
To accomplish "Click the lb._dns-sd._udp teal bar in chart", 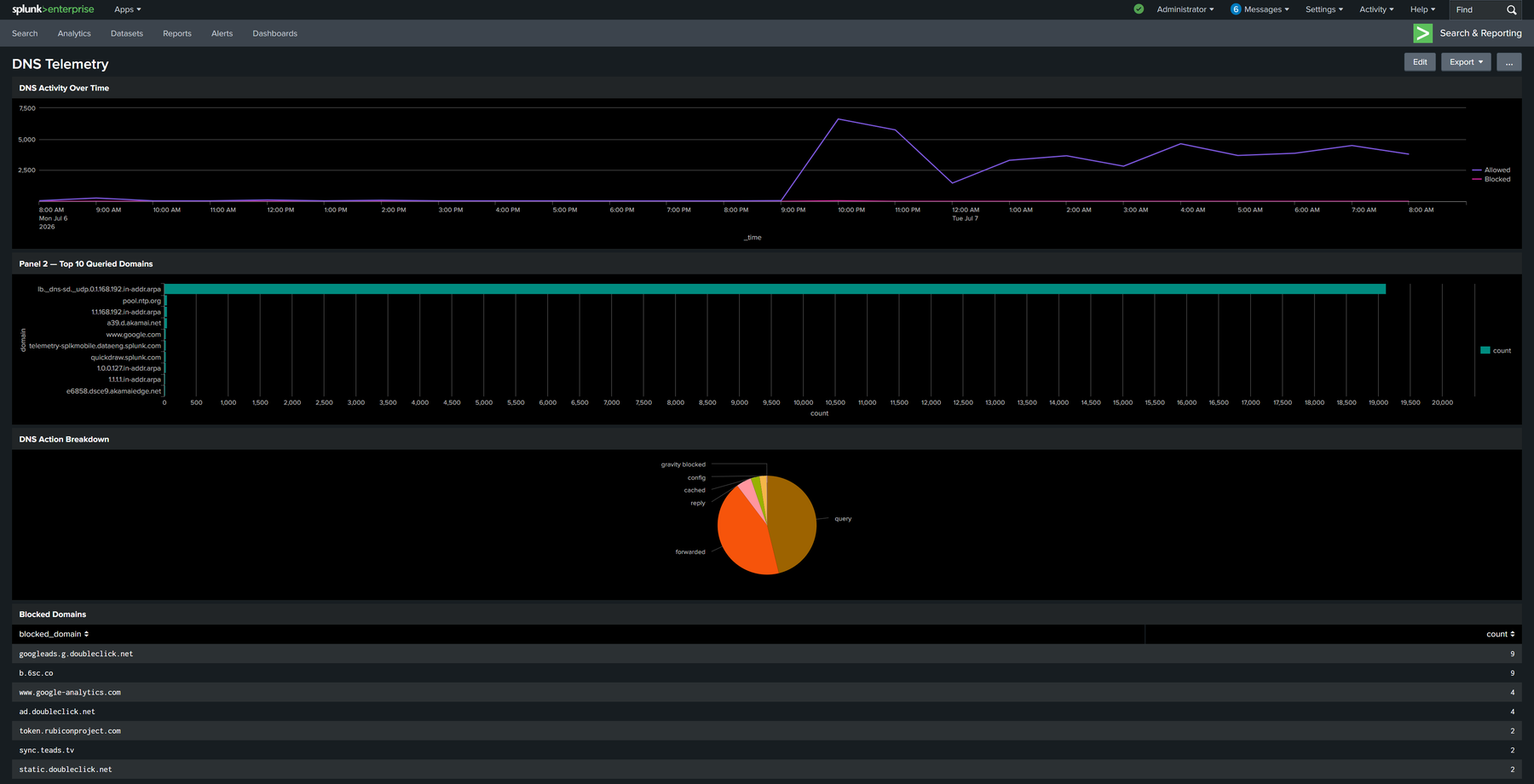I will 775,289.
